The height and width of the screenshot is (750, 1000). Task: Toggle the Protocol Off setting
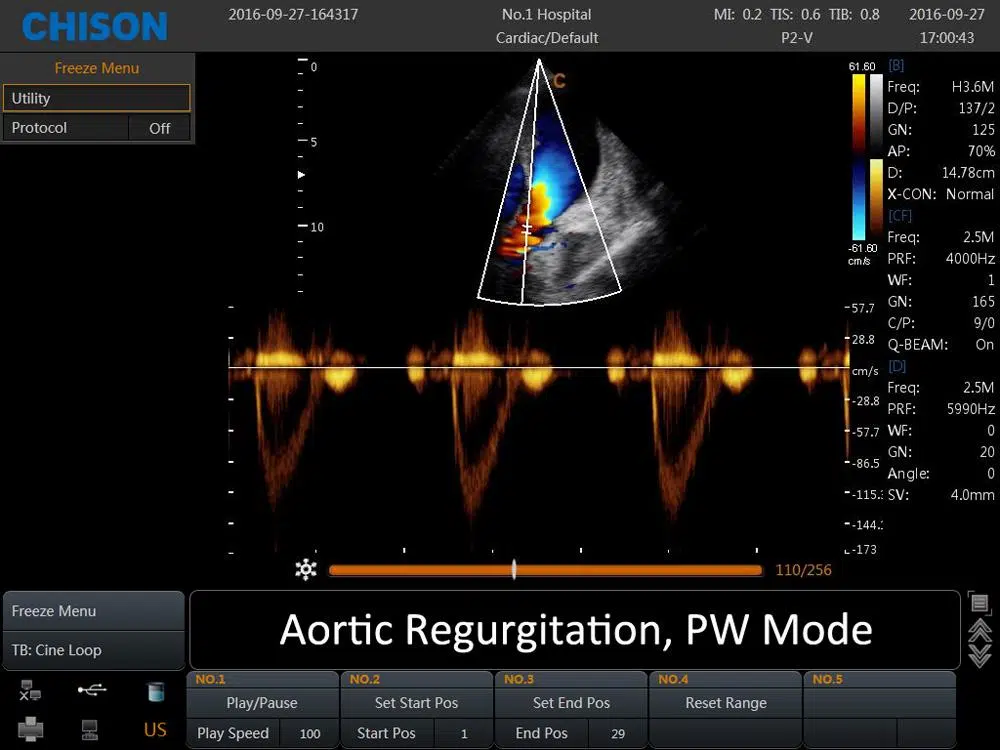(x=159, y=128)
